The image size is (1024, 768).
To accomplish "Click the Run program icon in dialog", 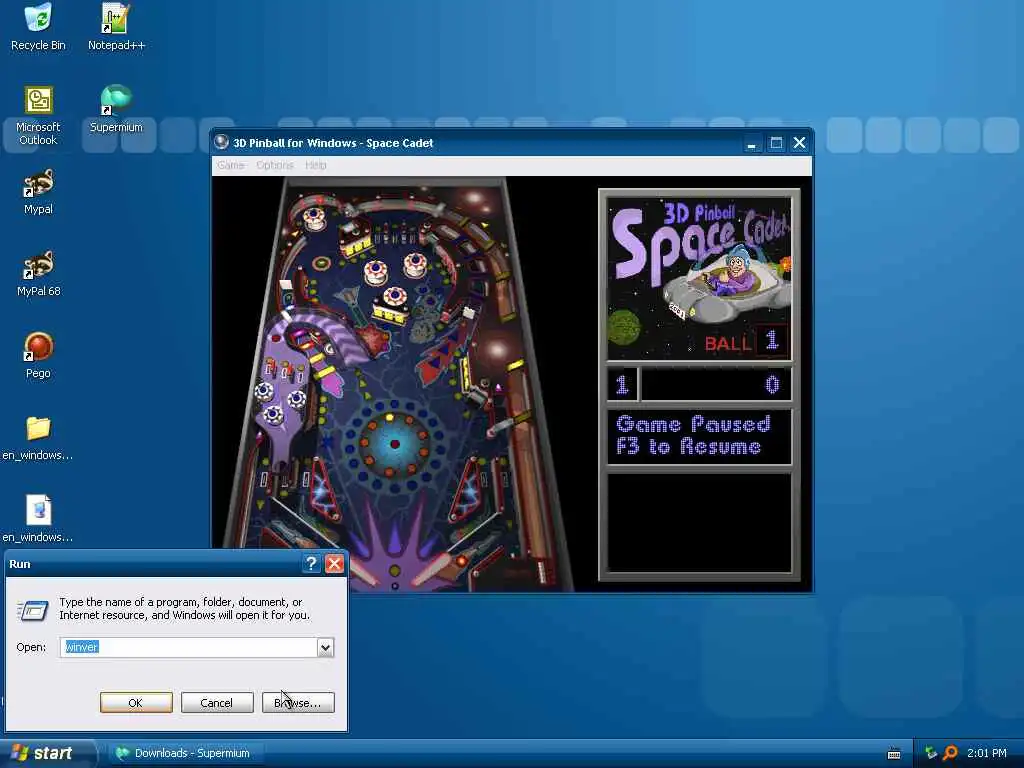I will click(x=32, y=610).
